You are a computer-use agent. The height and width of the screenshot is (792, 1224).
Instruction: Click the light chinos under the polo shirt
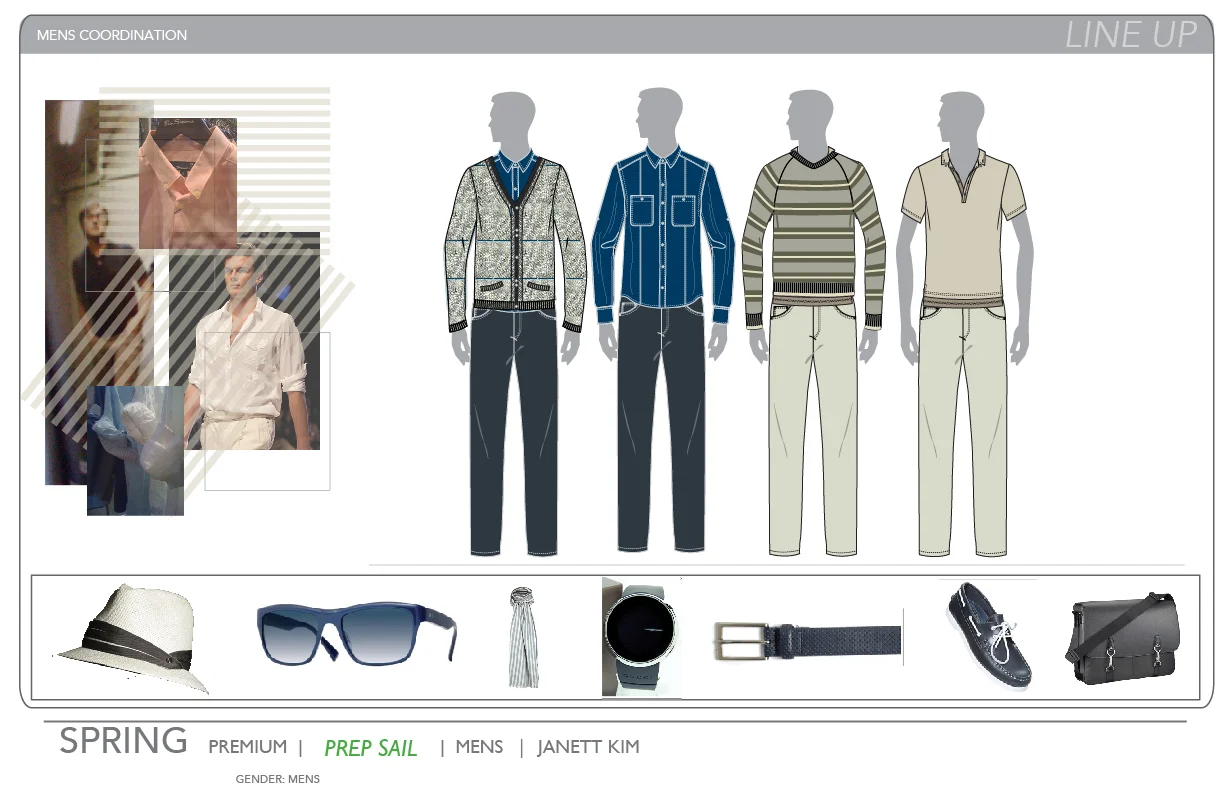click(x=963, y=430)
